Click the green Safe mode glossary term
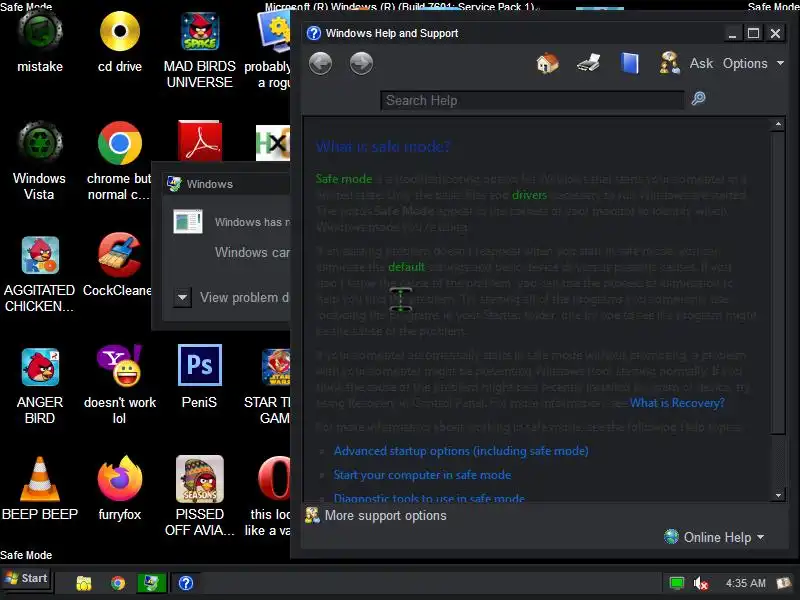 (x=344, y=179)
